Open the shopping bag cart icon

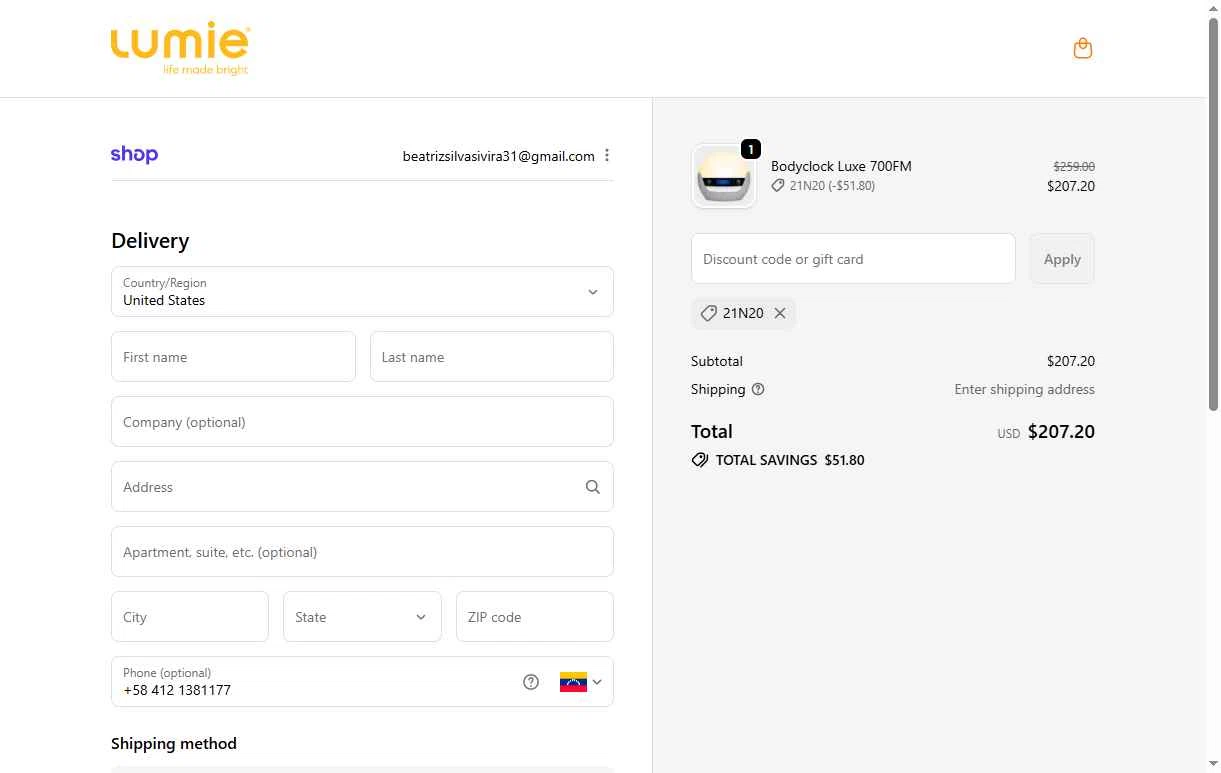[x=1082, y=48]
